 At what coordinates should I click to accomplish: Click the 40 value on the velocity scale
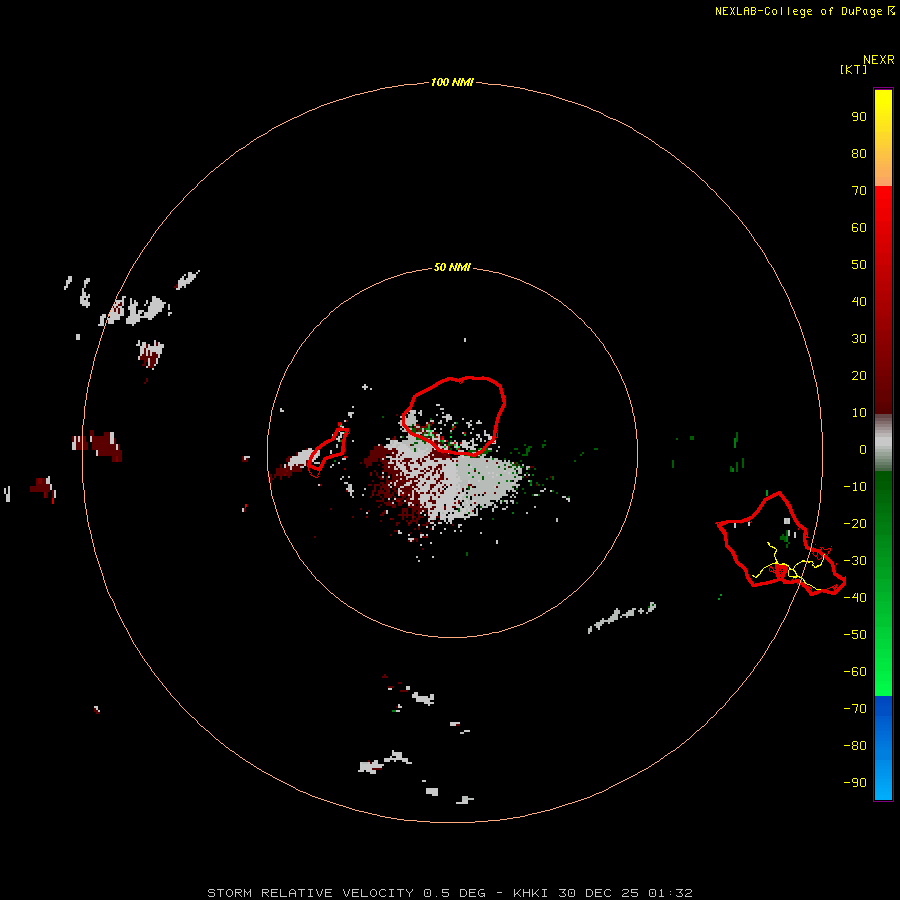(859, 301)
